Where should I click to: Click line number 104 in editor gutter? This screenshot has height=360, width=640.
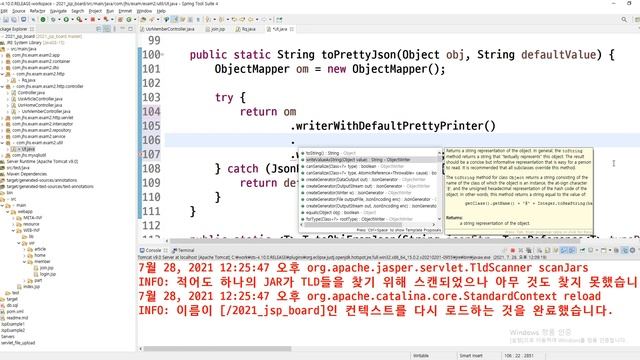point(151,111)
